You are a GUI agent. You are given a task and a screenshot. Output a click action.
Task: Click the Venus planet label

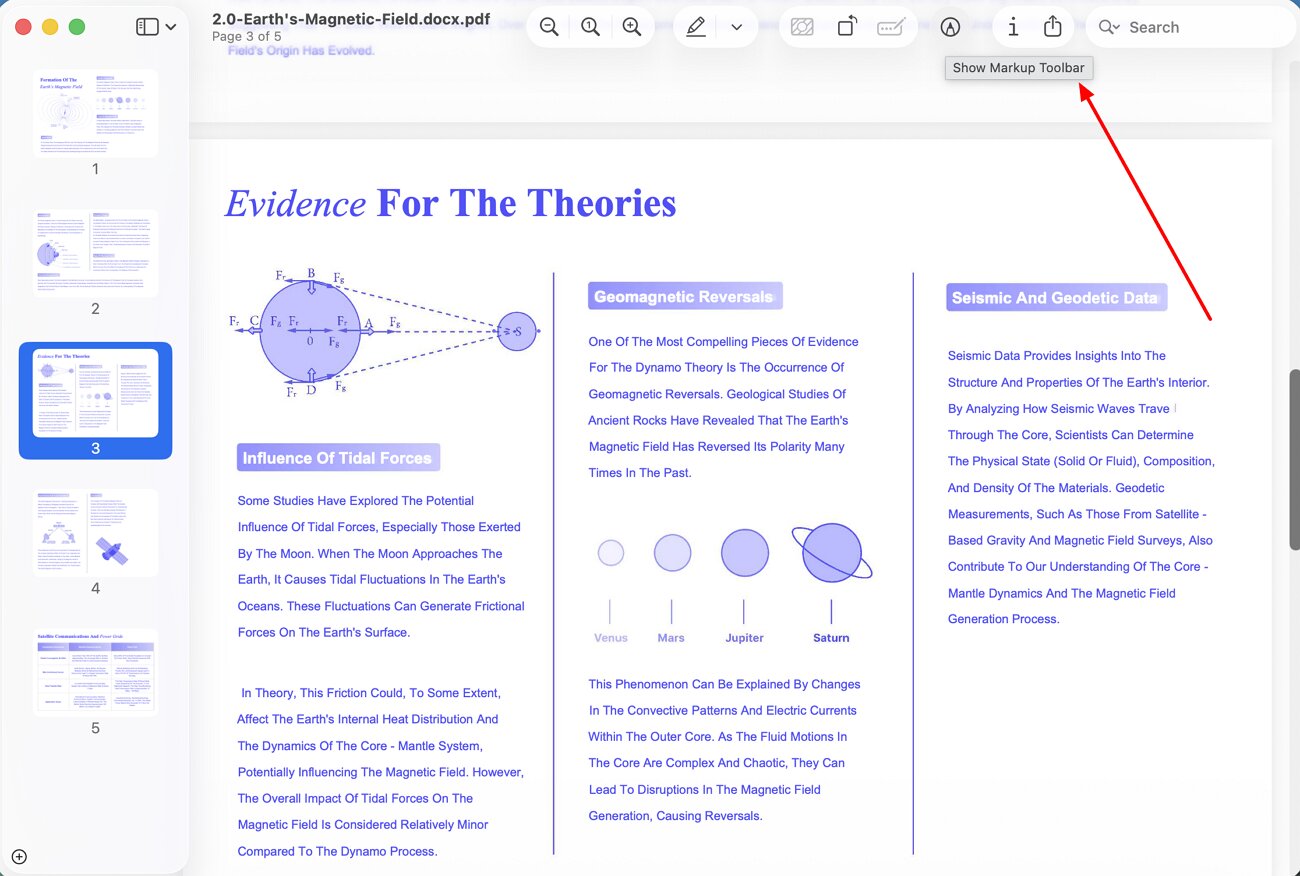tap(611, 638)
